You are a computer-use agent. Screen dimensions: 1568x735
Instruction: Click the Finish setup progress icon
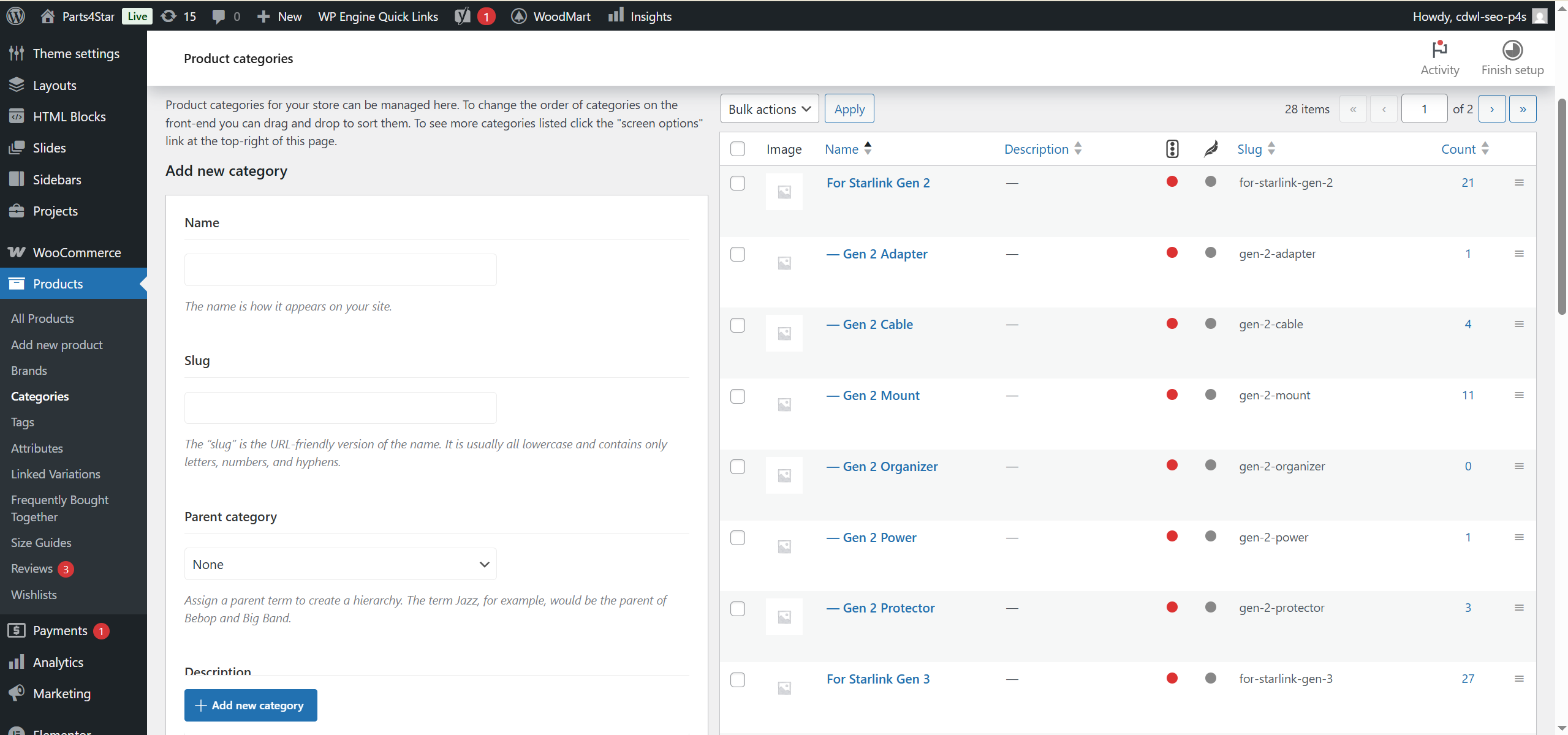tap(1512, 49)
